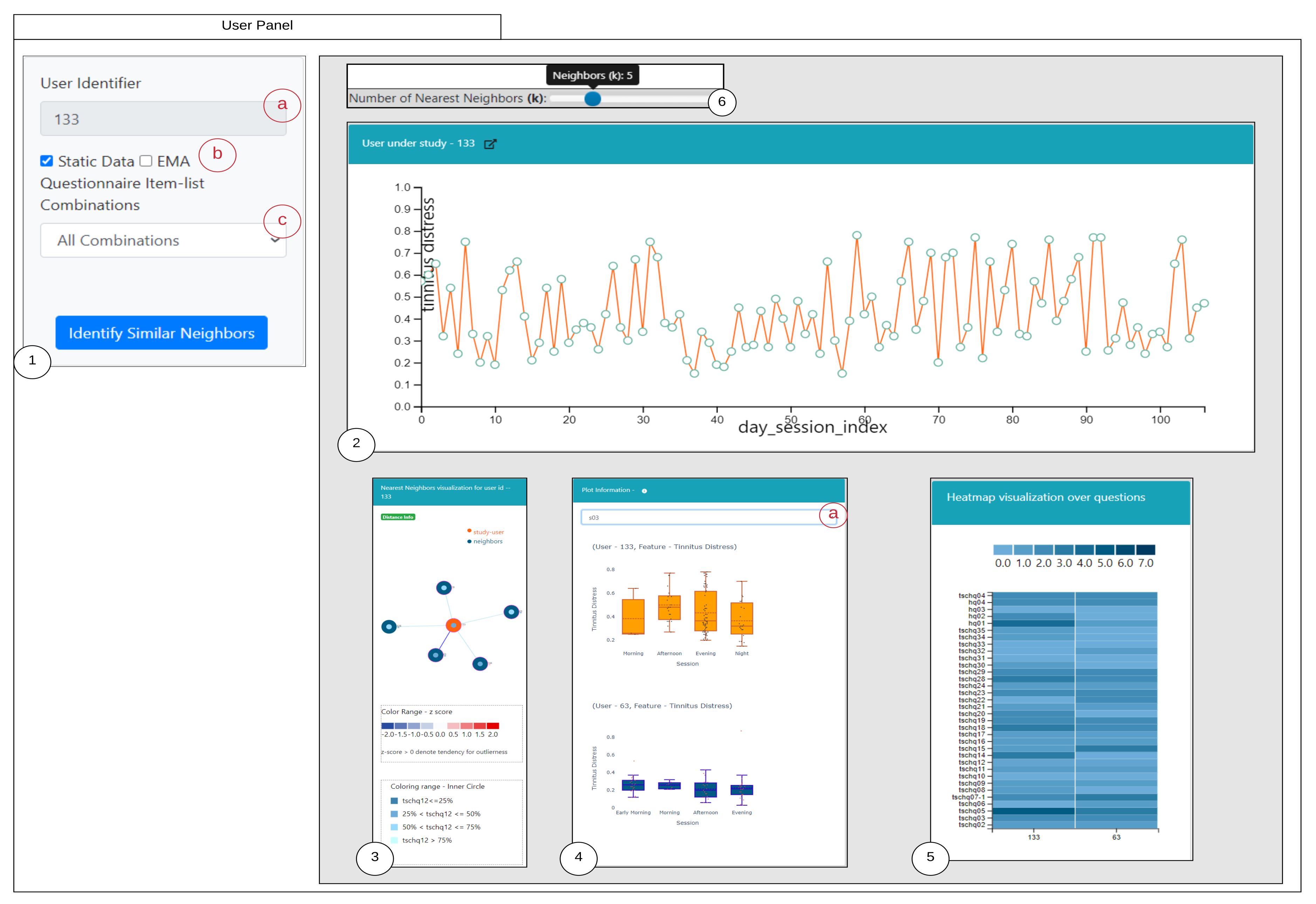Click the leftmost neighbor node in graph
This screenshot has height=904, width=1316.
[x=389, y=626]
